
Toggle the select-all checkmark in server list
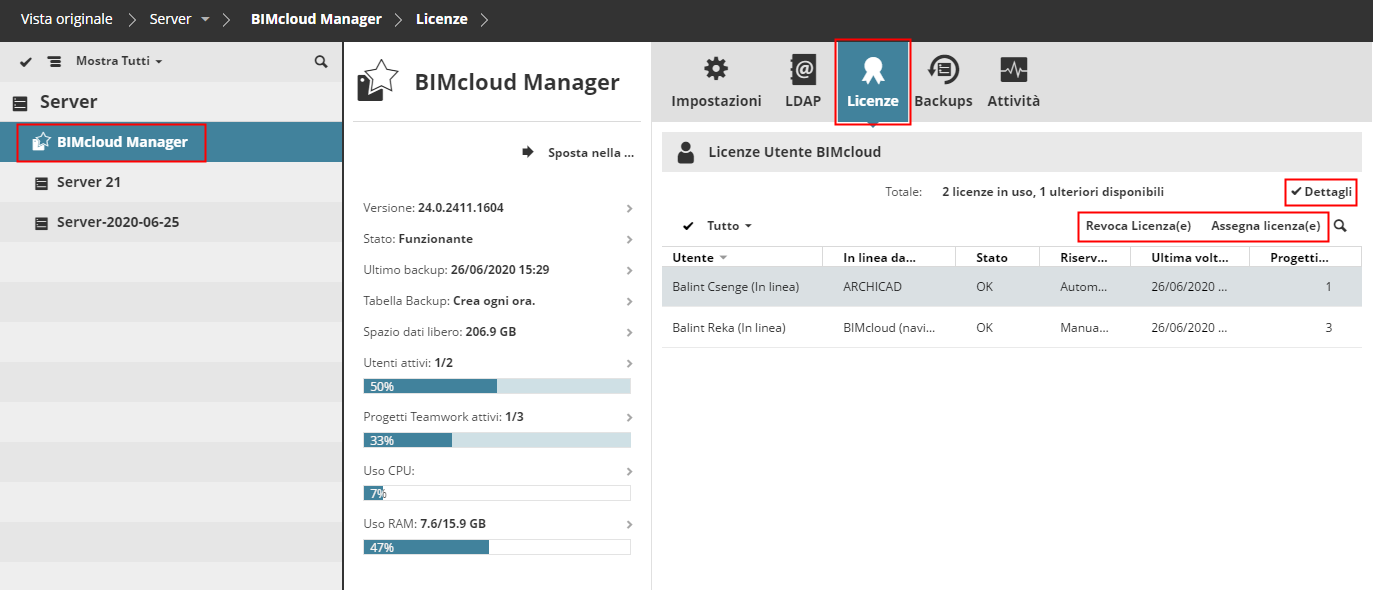point(26,62)
